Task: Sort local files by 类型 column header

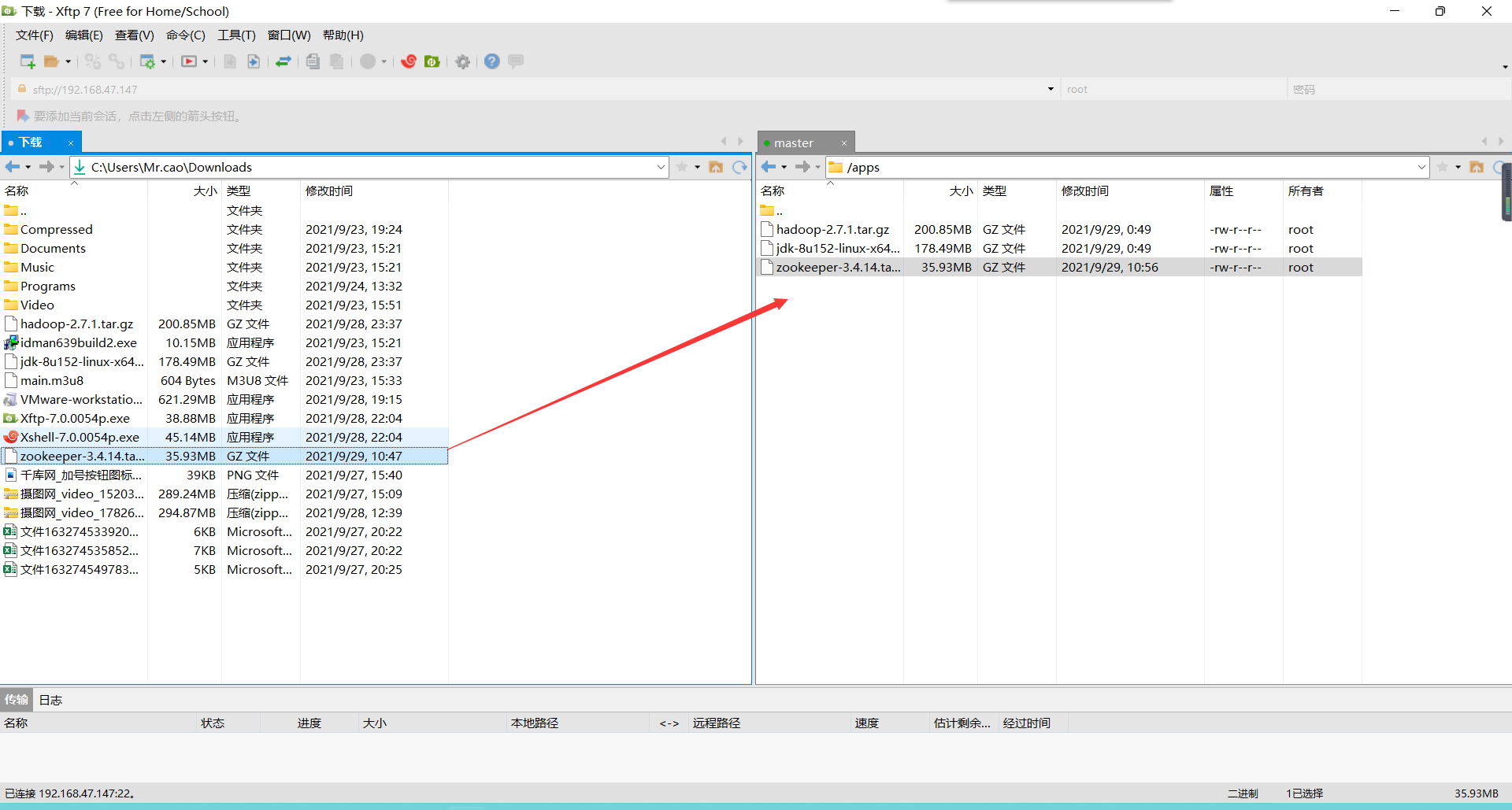Action: (x=261, y=191)
